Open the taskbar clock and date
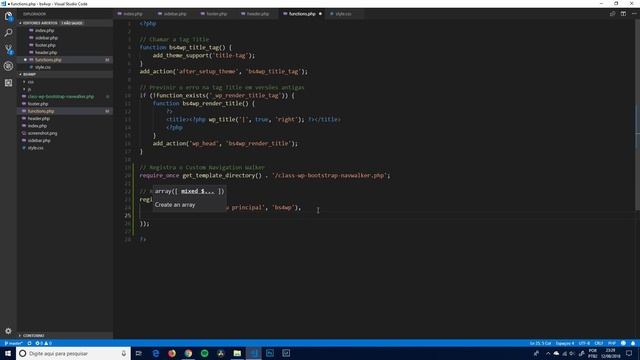 click(610, 353)
